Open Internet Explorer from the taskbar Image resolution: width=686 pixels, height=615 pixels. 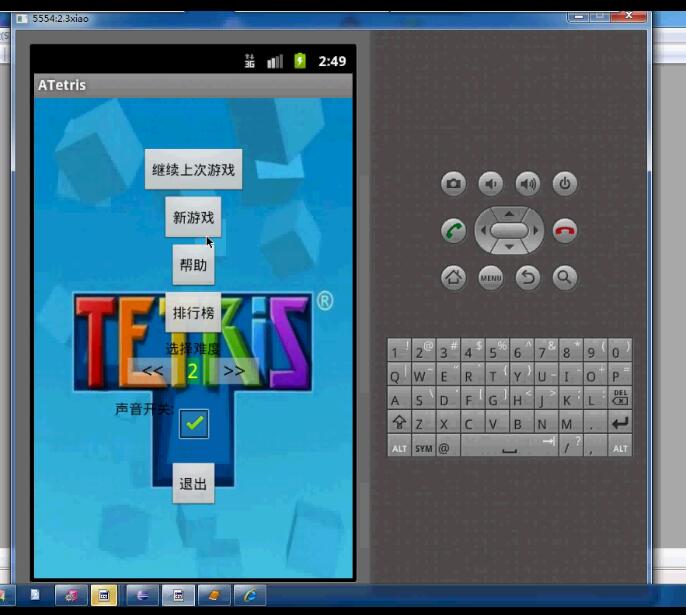tap(250, 595)
